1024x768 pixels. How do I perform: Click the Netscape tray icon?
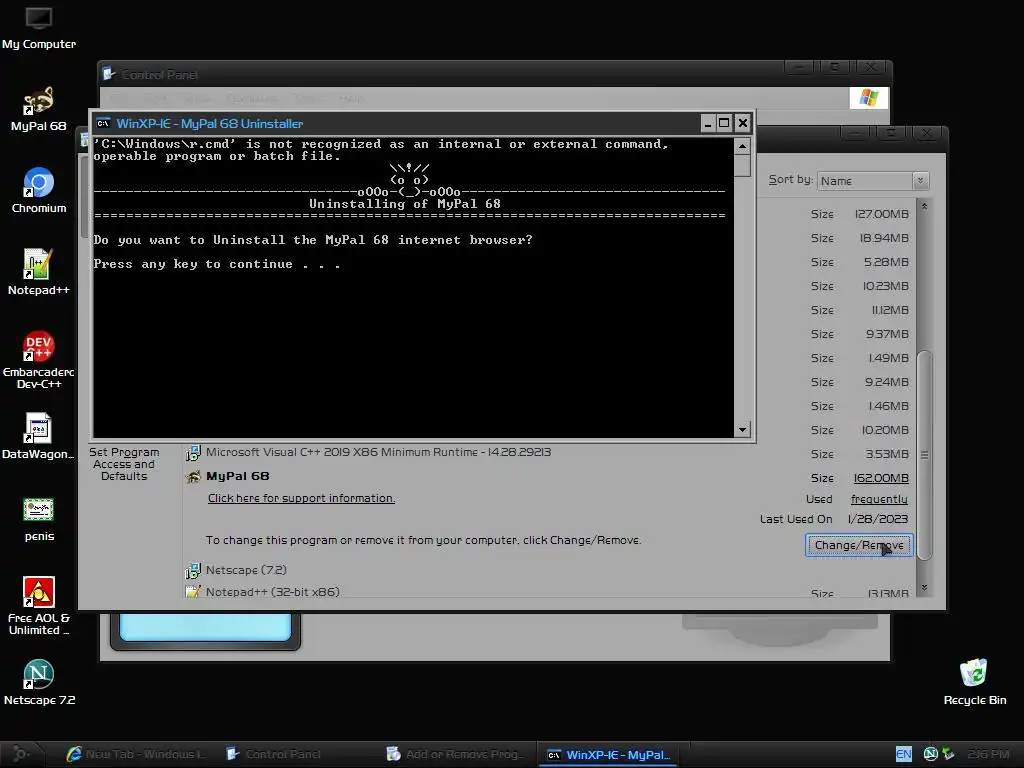click(931, 754)
